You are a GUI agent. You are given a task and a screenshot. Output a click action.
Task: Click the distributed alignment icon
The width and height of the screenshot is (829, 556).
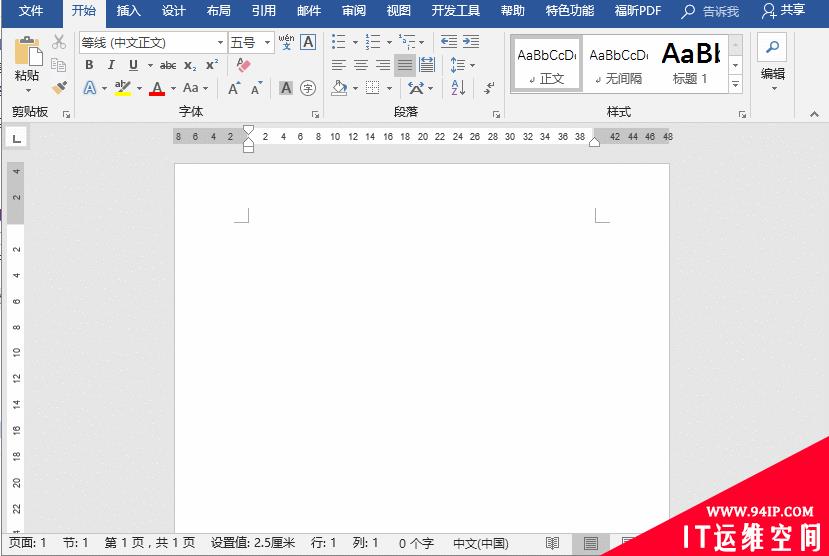427,65
